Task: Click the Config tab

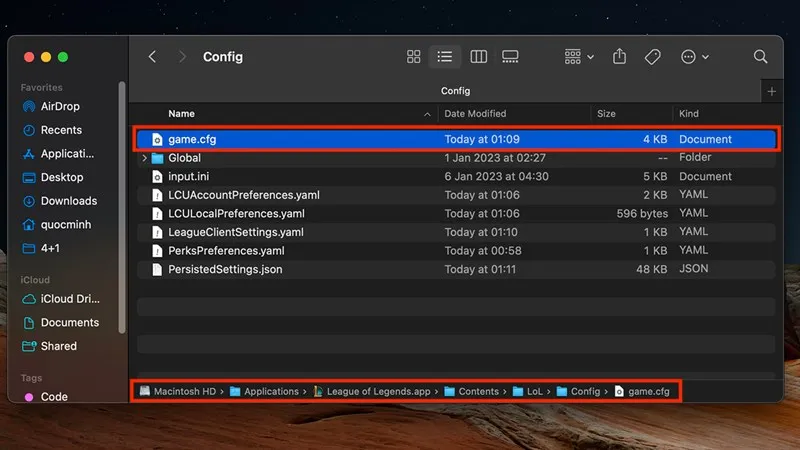Action: [x=455, y=91]
